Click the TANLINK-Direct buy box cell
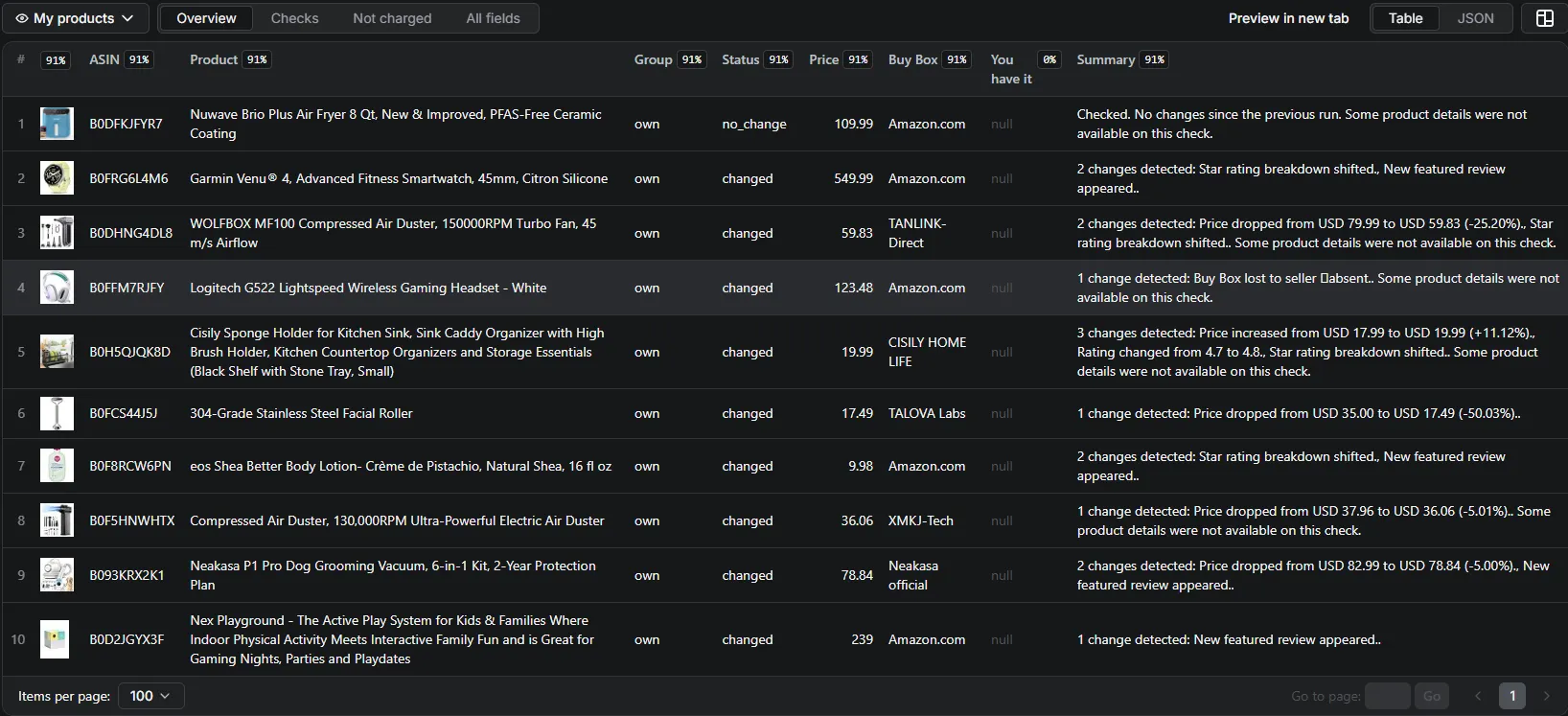Viewport: 1568px width, 716px height. pos(917,233)
